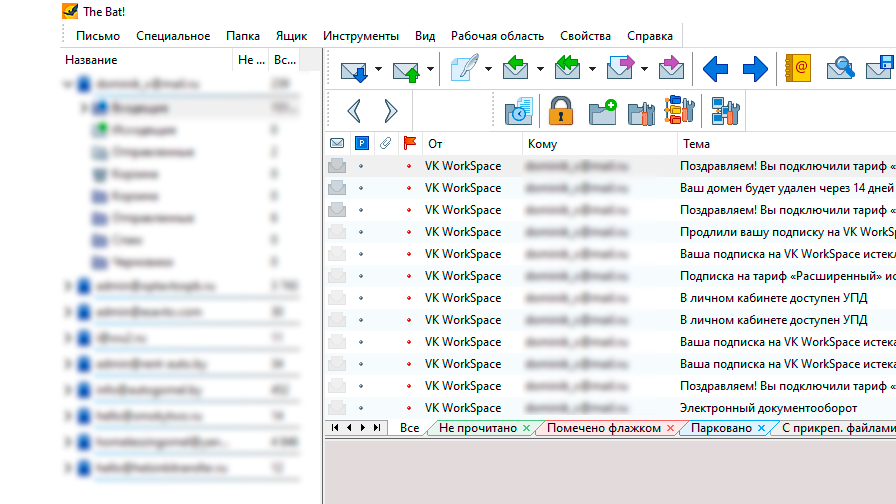Click the blue left arrow icon
The image size is (896, 504).
[x=715, y=69]
